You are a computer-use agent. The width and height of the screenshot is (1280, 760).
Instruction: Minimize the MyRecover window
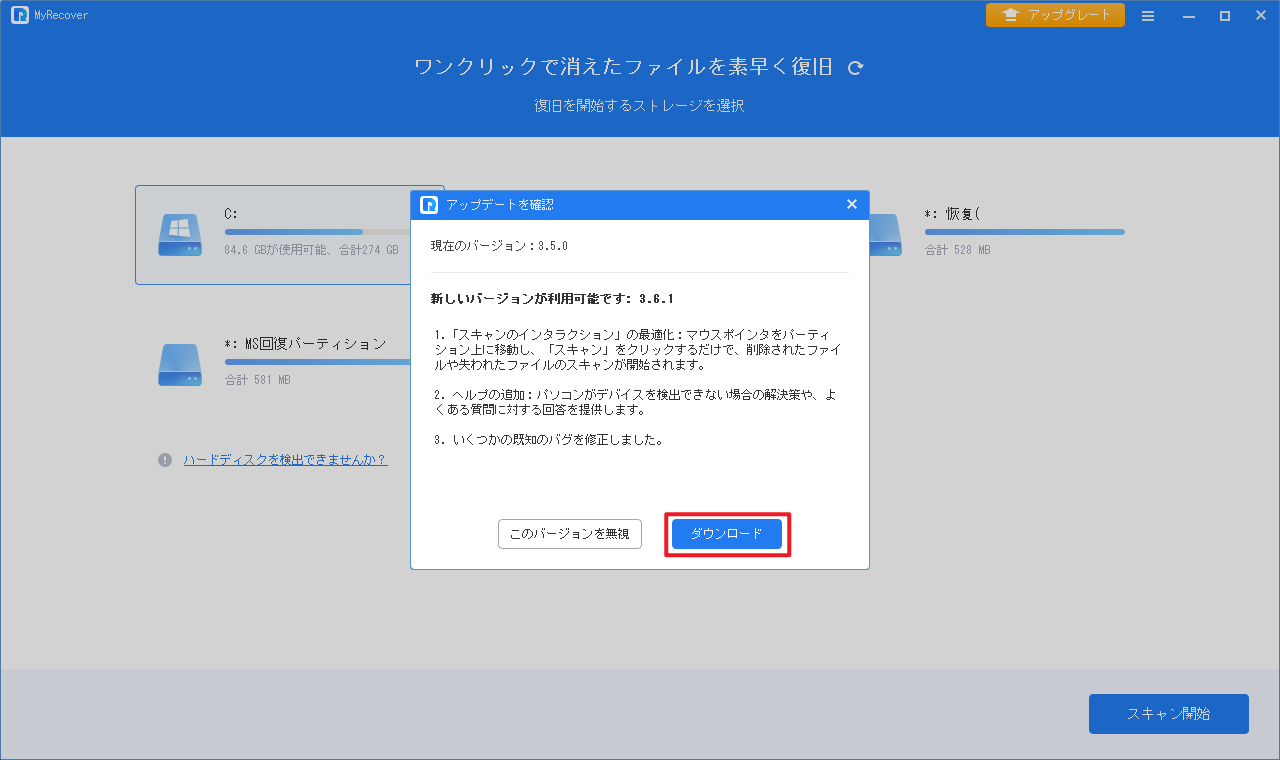tap(1189, 16)
